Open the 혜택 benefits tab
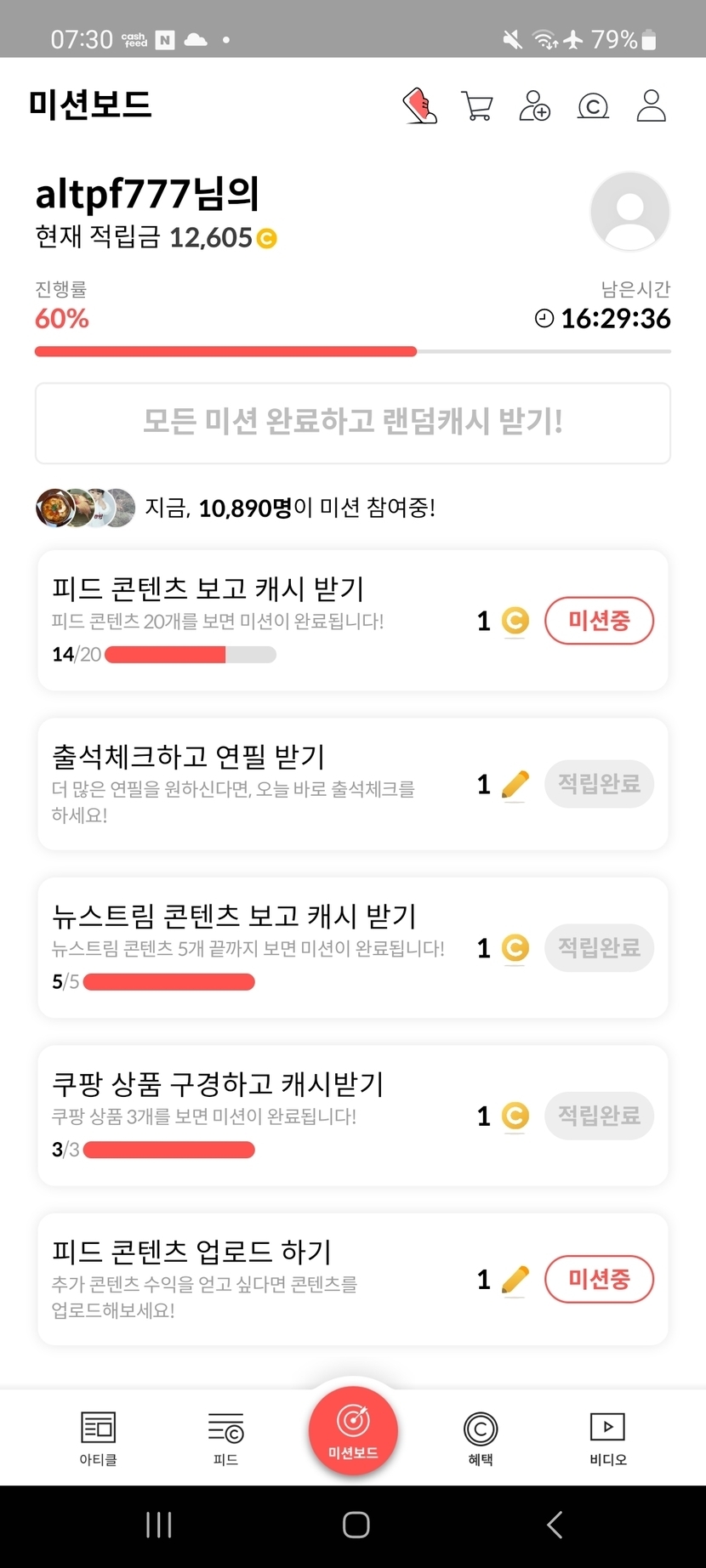This screenshot has height=1568, width=706. (x=481, y=1438)
